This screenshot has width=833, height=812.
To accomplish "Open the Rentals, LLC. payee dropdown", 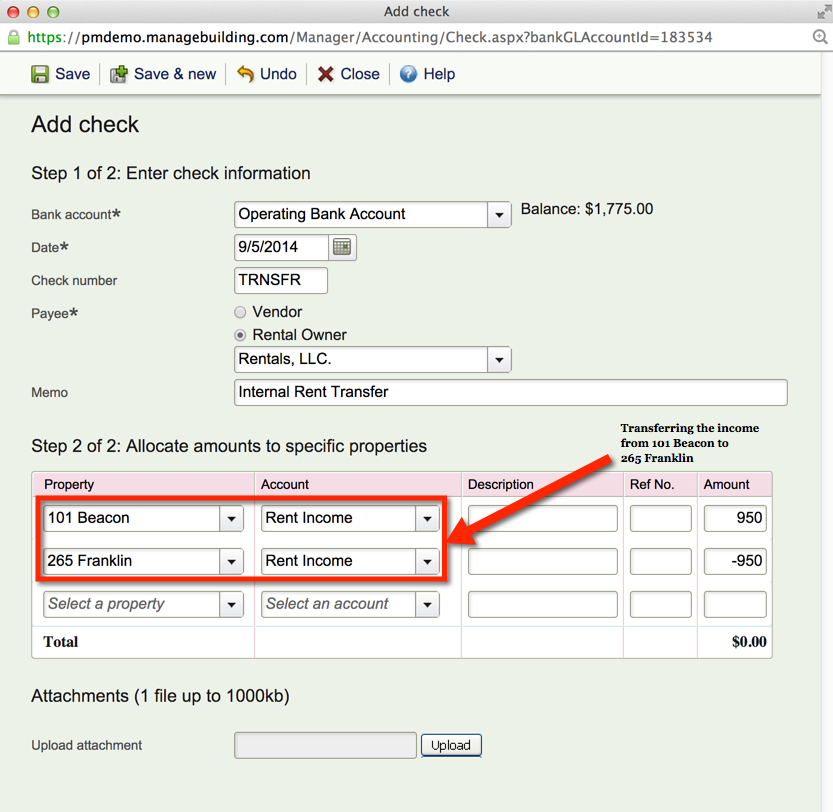I will click(x=498, y=360).
